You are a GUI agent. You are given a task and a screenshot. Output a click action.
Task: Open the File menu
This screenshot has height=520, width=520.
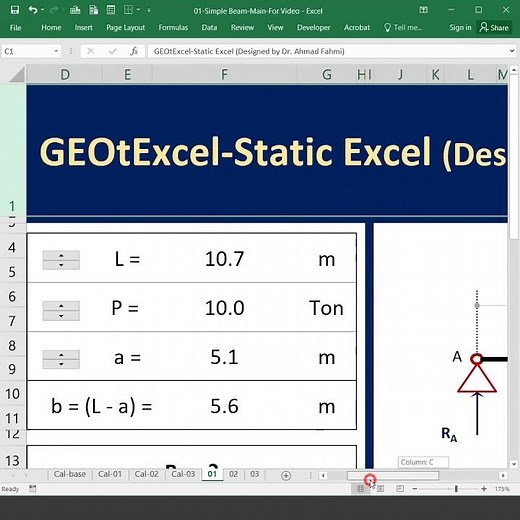pyautogui.click(x=15, y=28)
